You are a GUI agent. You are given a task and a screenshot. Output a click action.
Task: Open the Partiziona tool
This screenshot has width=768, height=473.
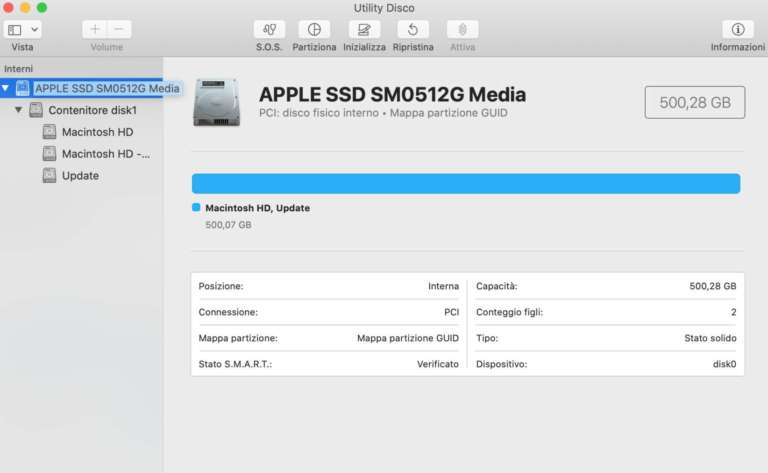point(314,29)
